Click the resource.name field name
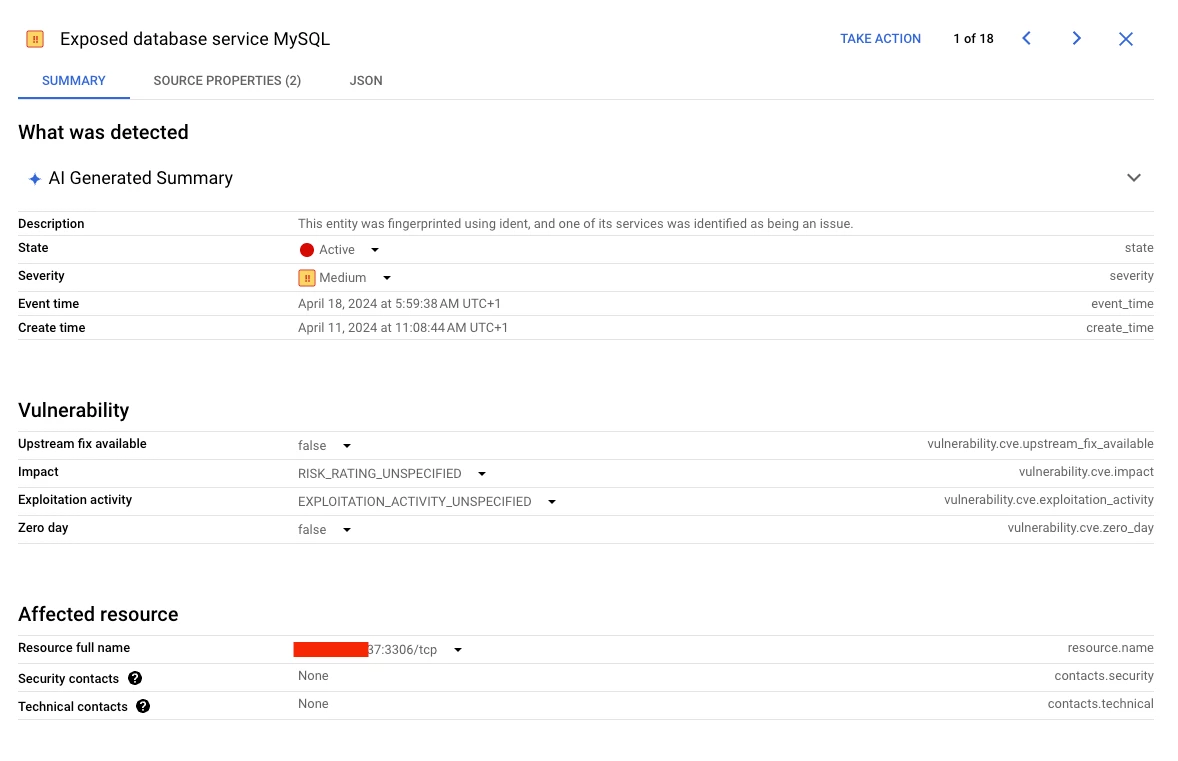This screenshot has width=1178, height=761. pyautogui.click(x=1110, y=648)
